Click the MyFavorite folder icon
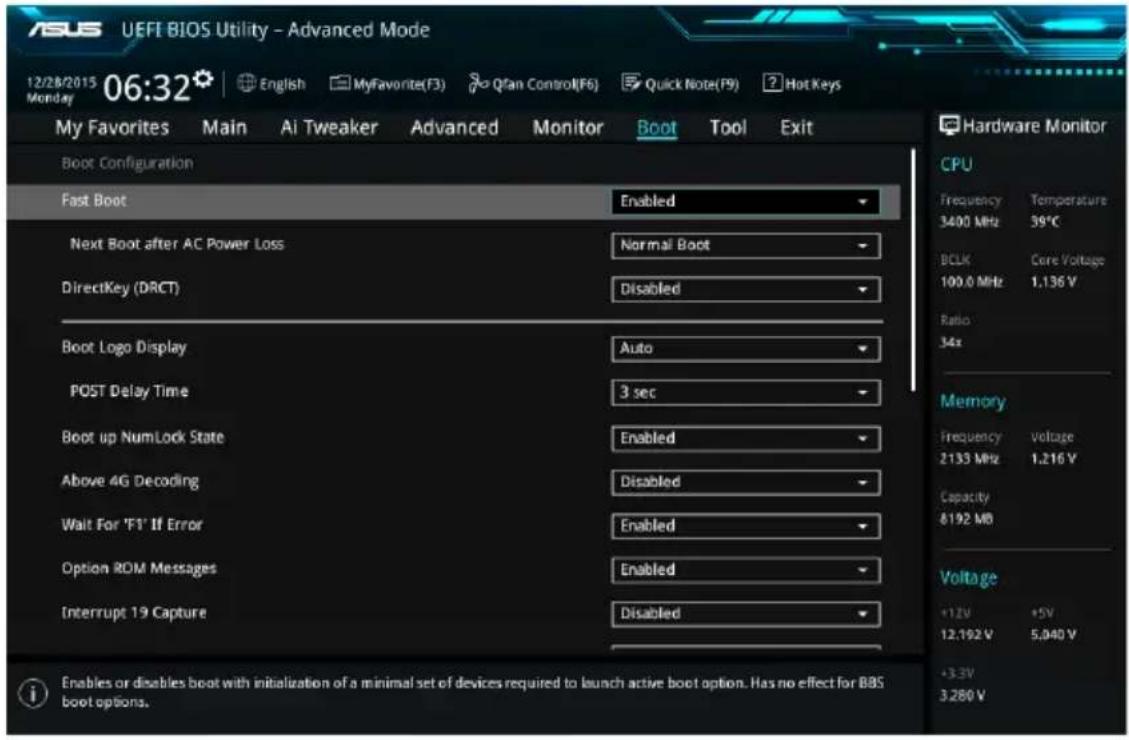 (x=340, y=84)
